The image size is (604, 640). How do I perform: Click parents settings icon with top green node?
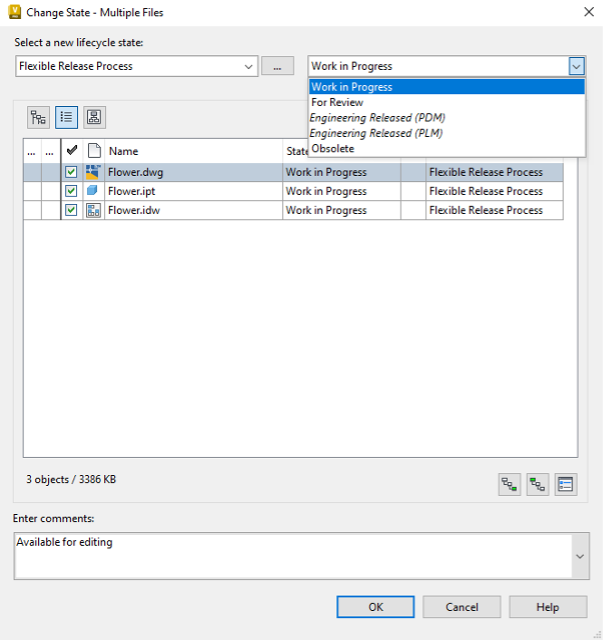coord(537,484)
